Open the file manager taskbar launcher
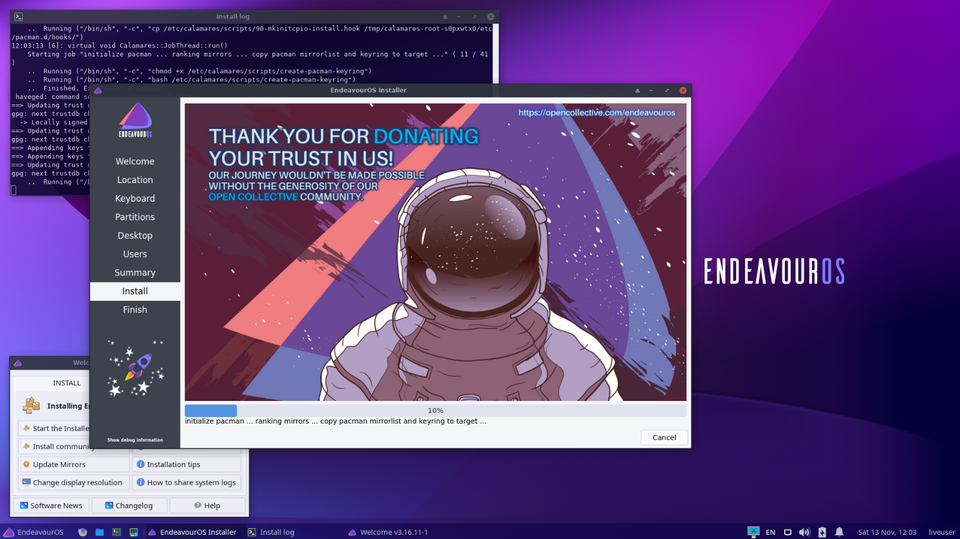This screenshot has width=960, height=539. tap(101, 532)
